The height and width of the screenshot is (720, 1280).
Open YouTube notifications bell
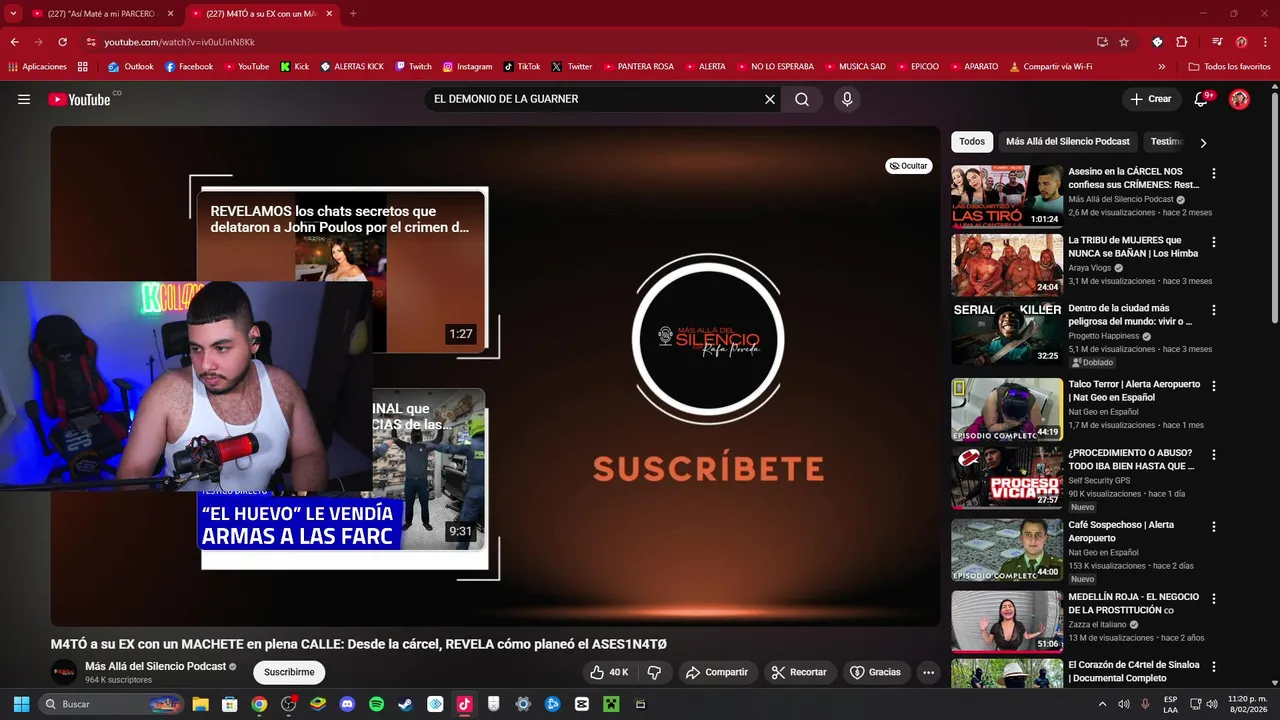pos(1202,99)
